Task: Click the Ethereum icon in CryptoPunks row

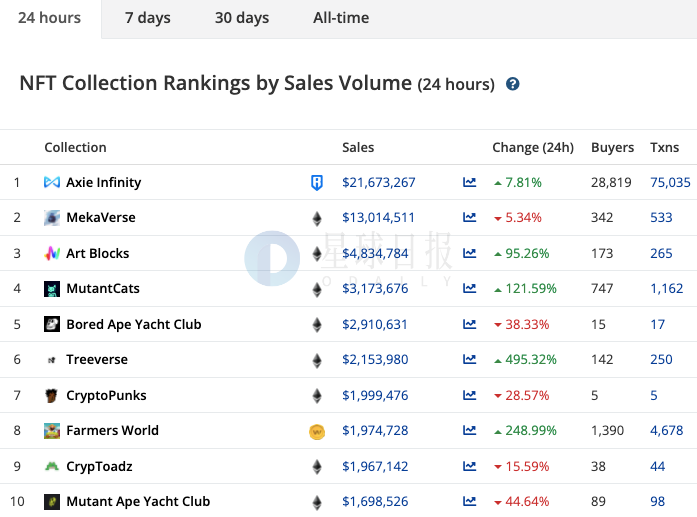Action: [317, 396]
